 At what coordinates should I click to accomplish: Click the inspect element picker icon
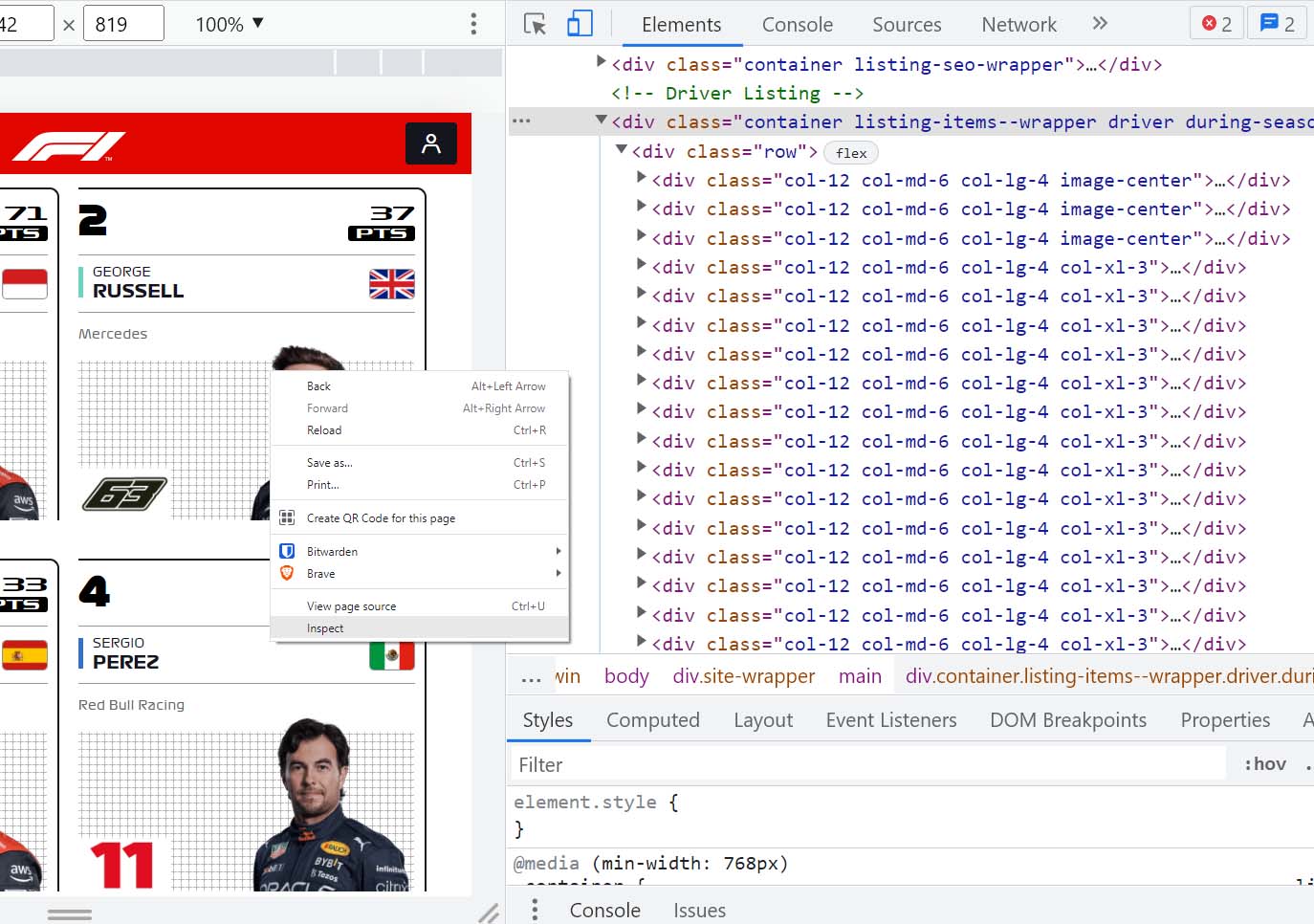click(x=535, y=24)
